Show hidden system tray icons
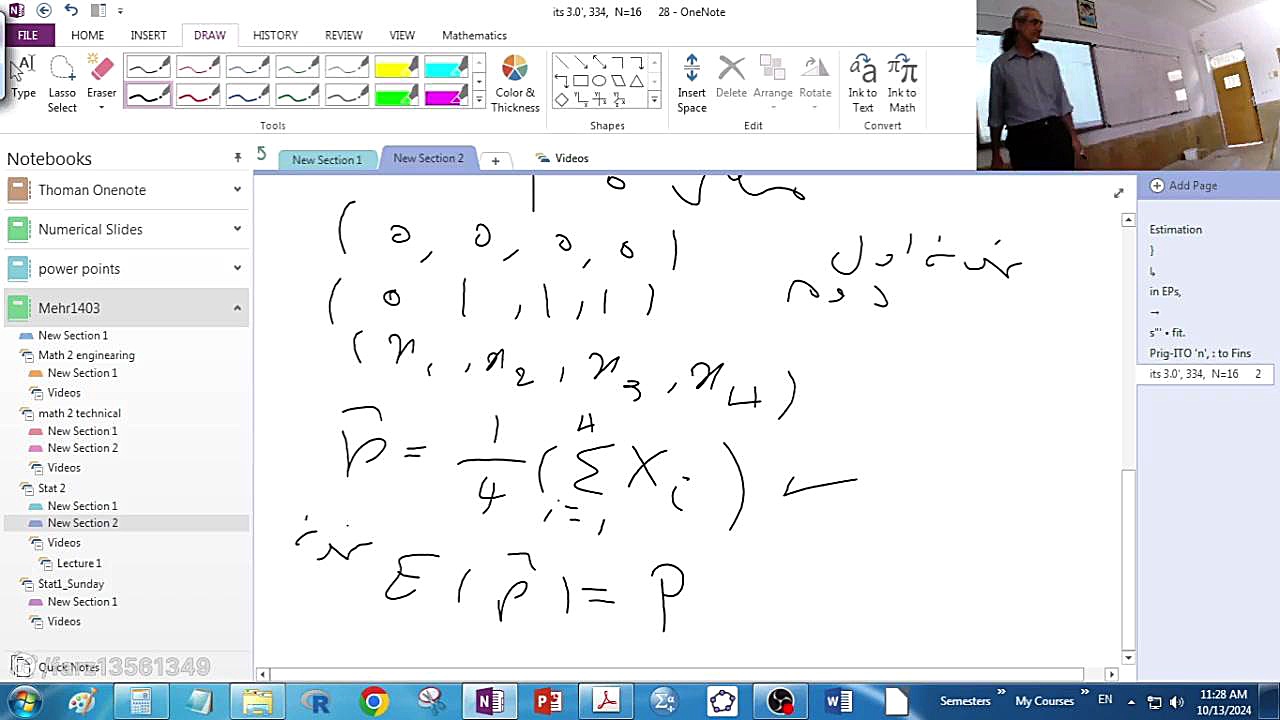The height and width of the screenshot is (720, 1280). click(x=1131, y=701)
